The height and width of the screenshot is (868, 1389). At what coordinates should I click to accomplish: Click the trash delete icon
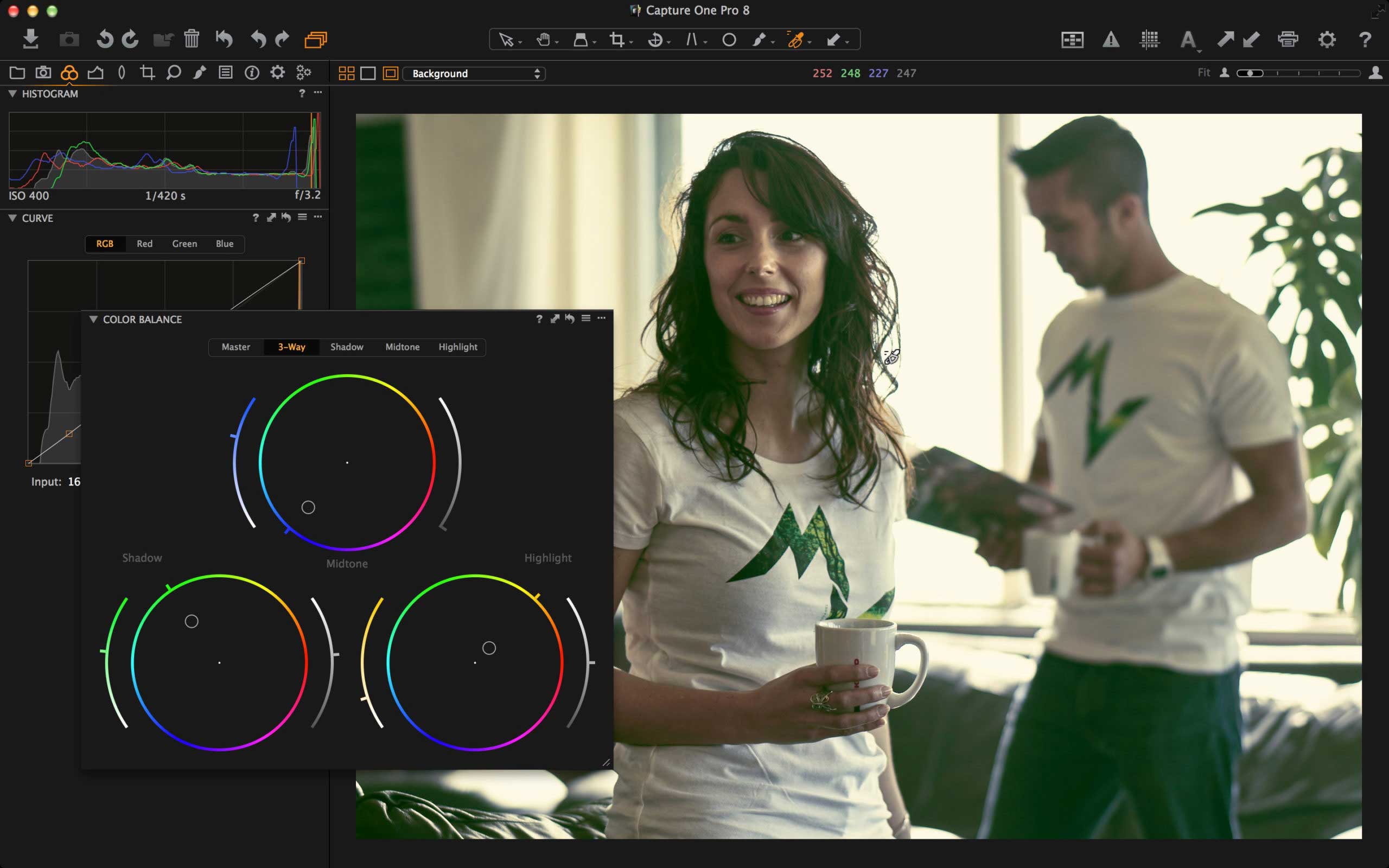pyautogui.click(x=191, y=39)
